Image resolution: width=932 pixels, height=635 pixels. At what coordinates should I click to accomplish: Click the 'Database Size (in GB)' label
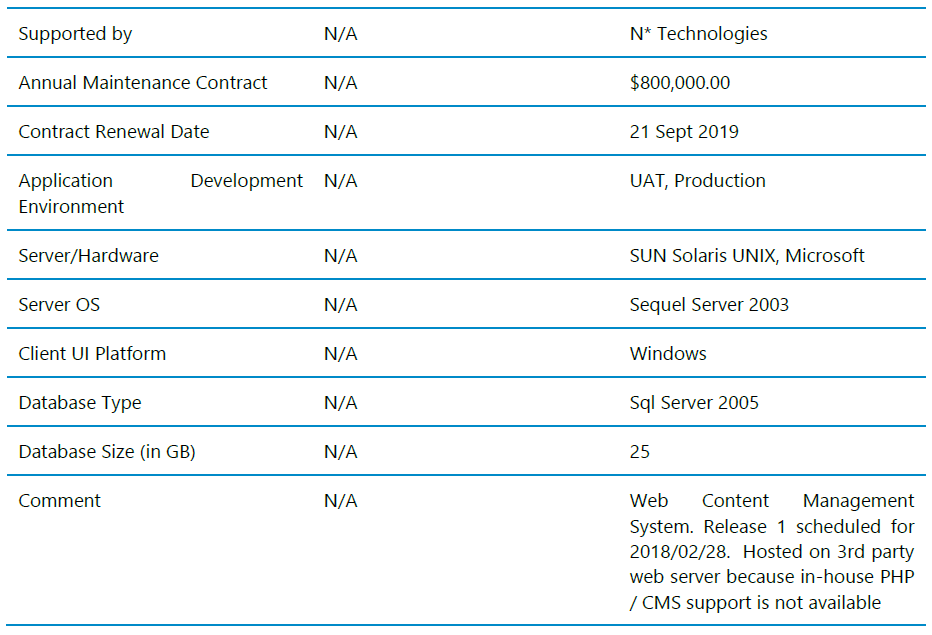pos(107,452)
